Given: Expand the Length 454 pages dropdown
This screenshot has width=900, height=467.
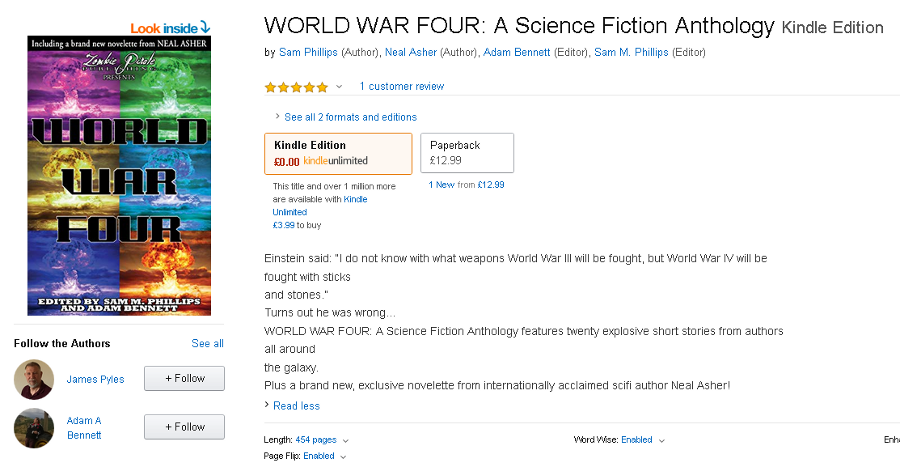Looking at the screenshot, I should pyautogui.click(x=322, y=440).
